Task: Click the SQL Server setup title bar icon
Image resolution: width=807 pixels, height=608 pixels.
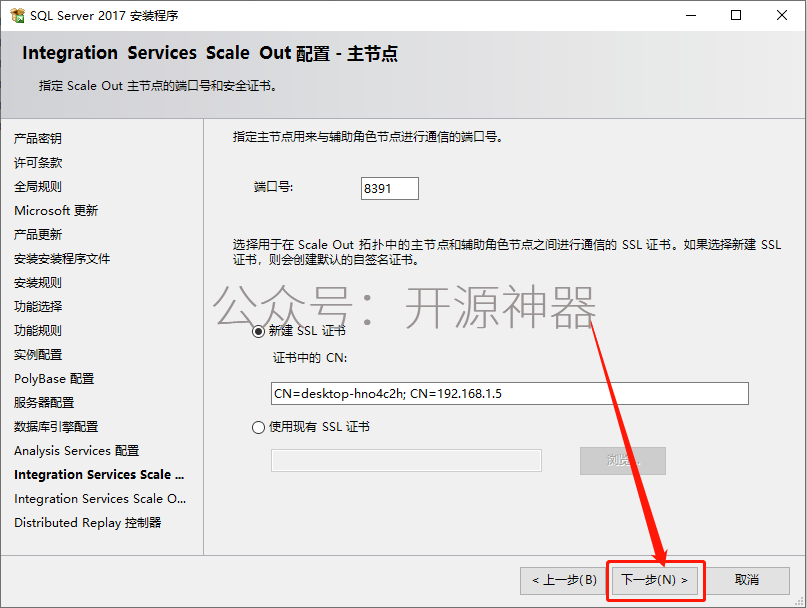Action: coord(17,15)
